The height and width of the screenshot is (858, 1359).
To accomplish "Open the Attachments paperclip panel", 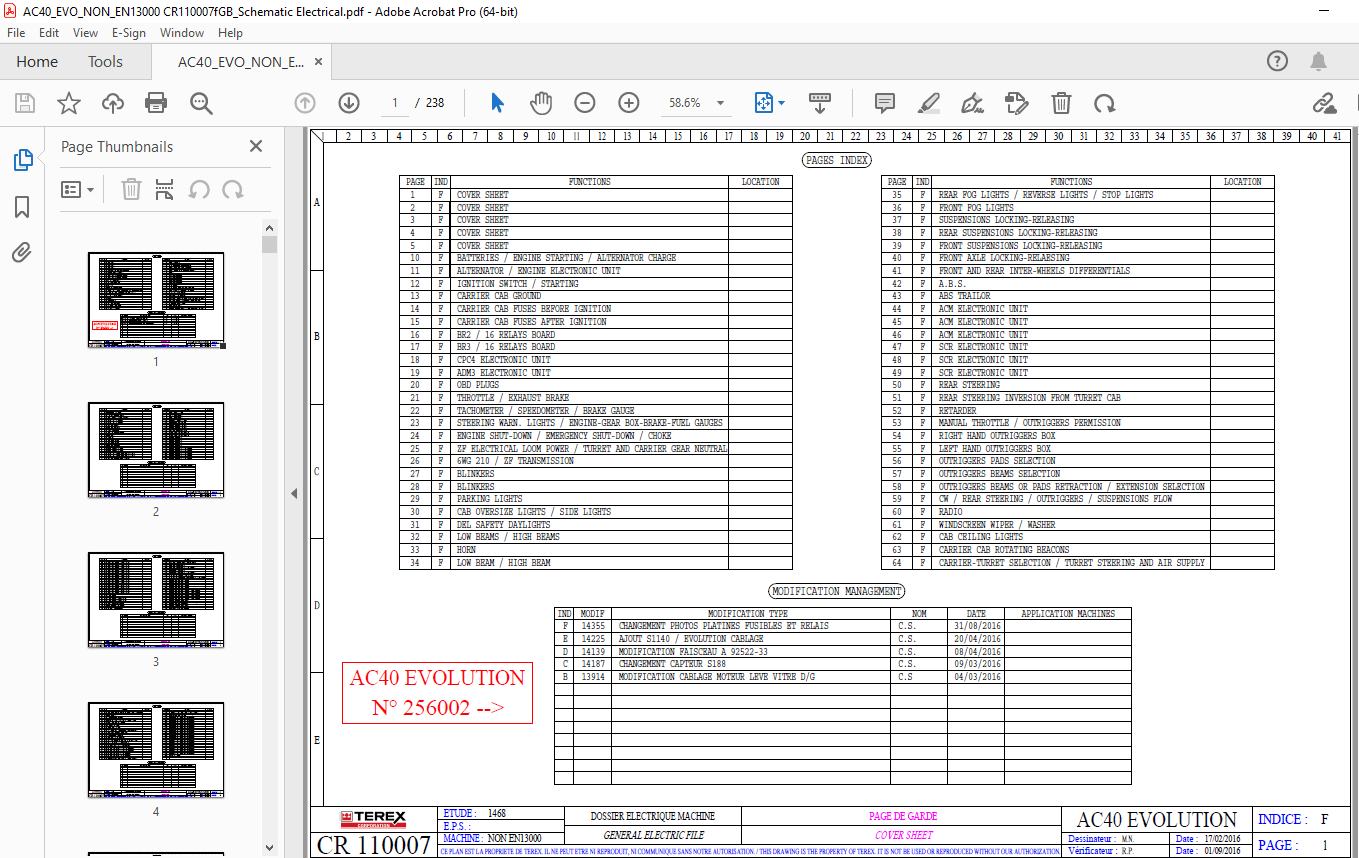I will tap(22, 252).
